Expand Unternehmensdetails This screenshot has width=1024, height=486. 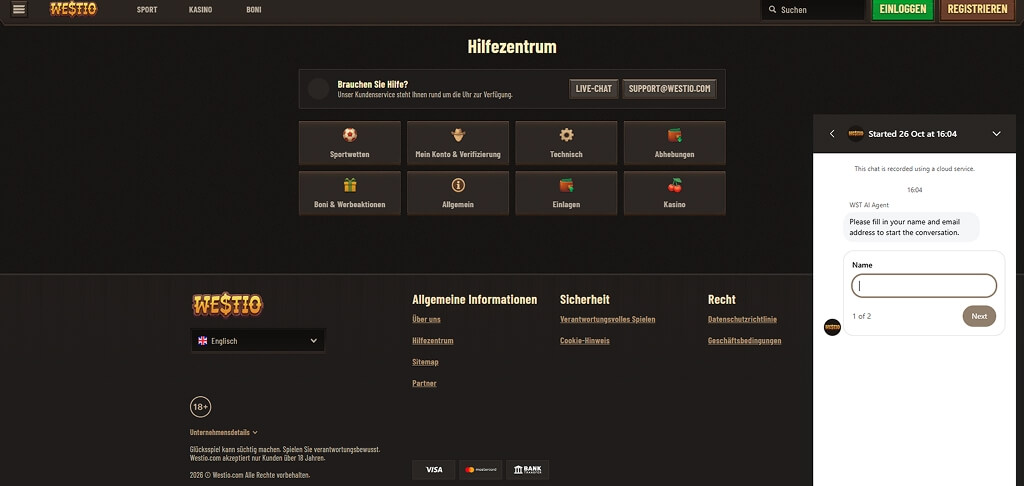[x=223, y=432]
